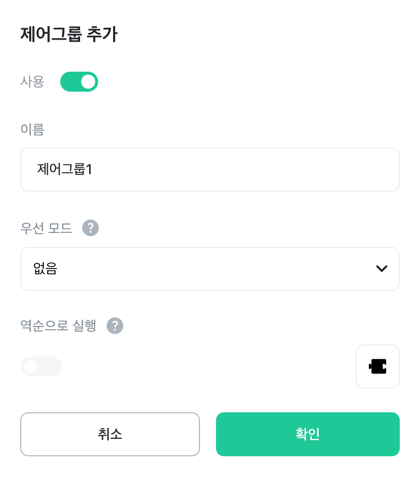Click empty area between reverse toggle and puzzle icon
Screen dimensions: 419x477
(x=209, y=366)
